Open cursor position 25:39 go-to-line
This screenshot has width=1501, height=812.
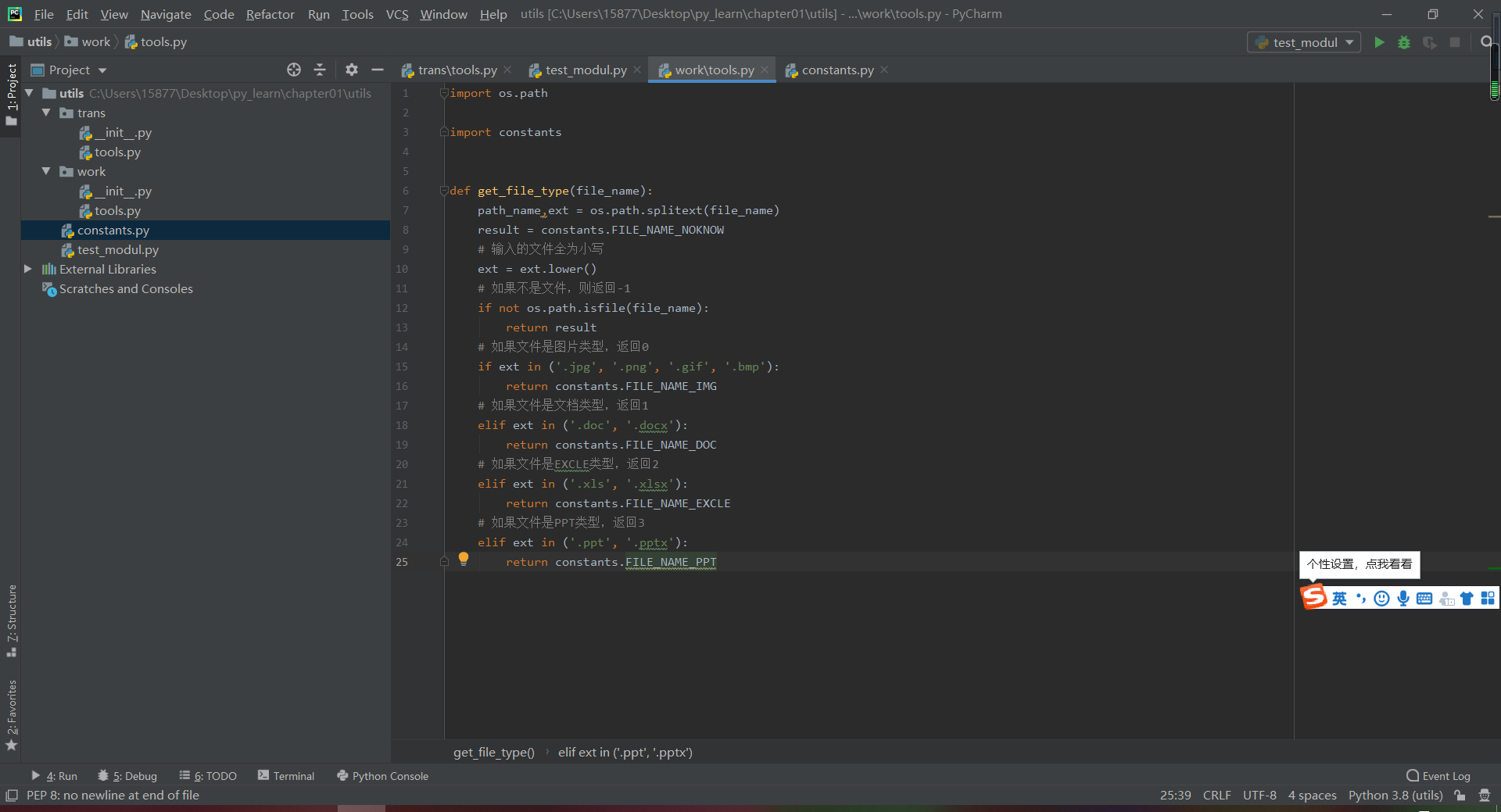pos(1175,796)
